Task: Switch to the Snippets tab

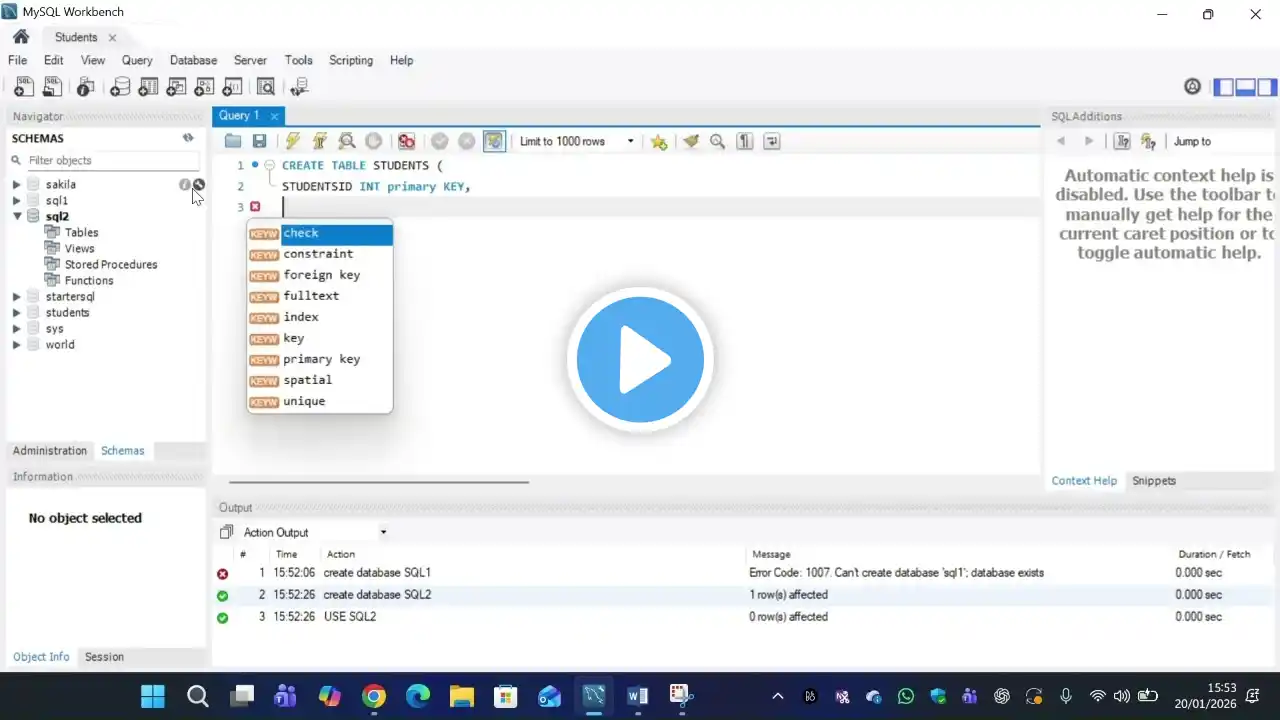Action: (x=1154, y=481)
